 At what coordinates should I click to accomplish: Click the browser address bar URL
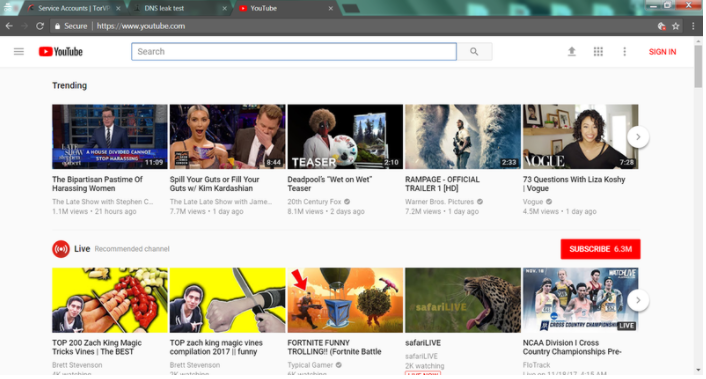[140, 26]
